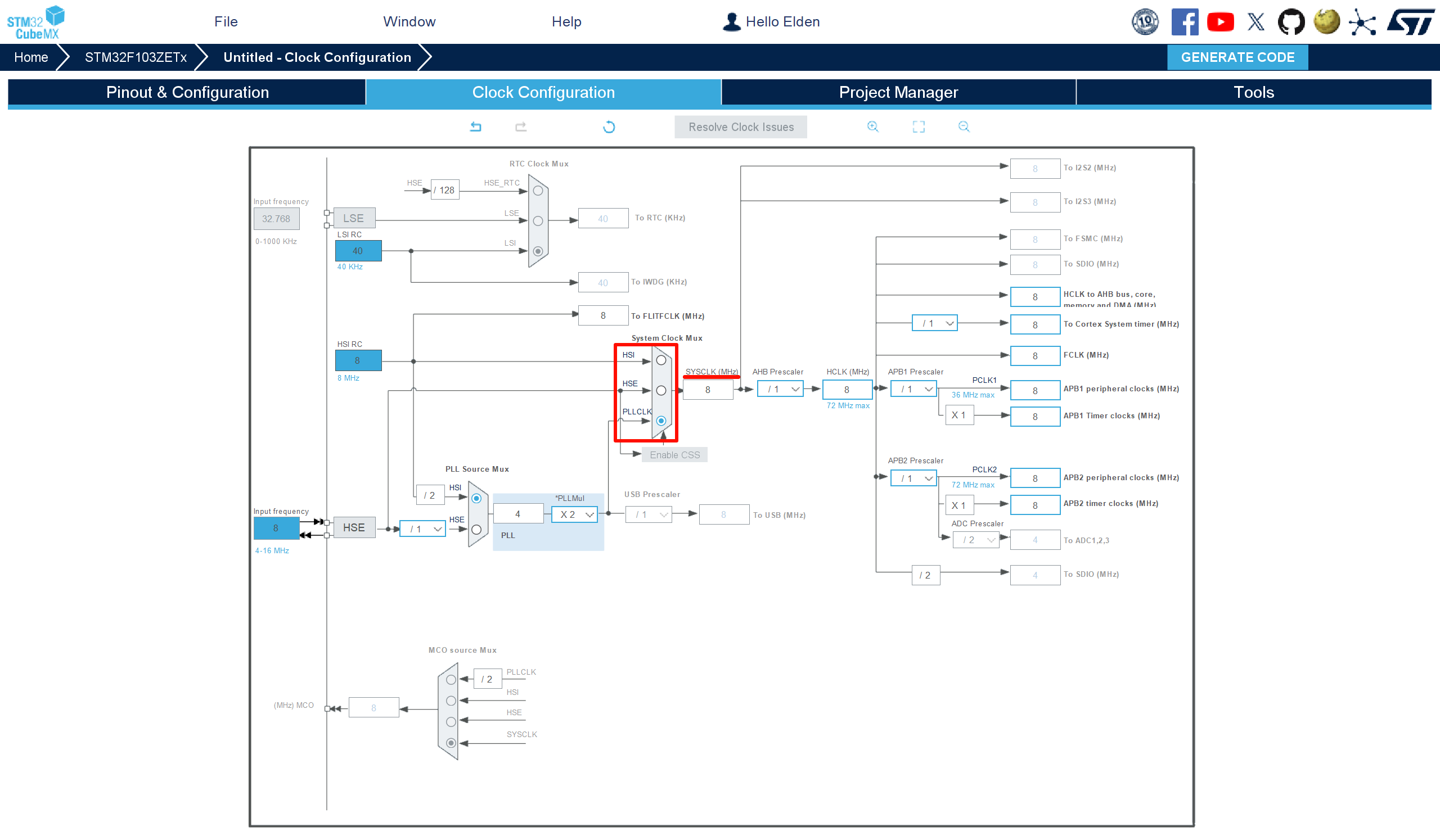The image size is (1440, 840).
Task: Open the GitHub icon link
Action: (1291, 22)
